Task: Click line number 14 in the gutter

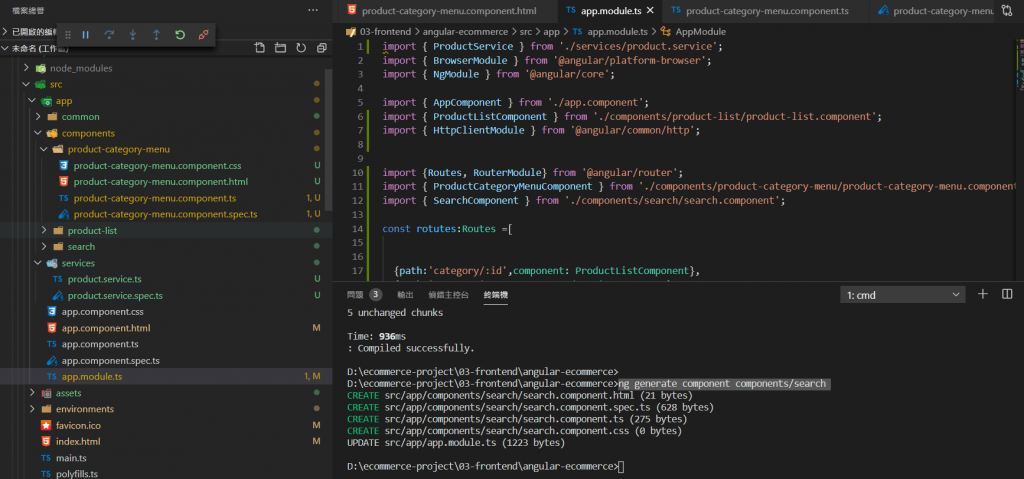Action: pos(357,229)
